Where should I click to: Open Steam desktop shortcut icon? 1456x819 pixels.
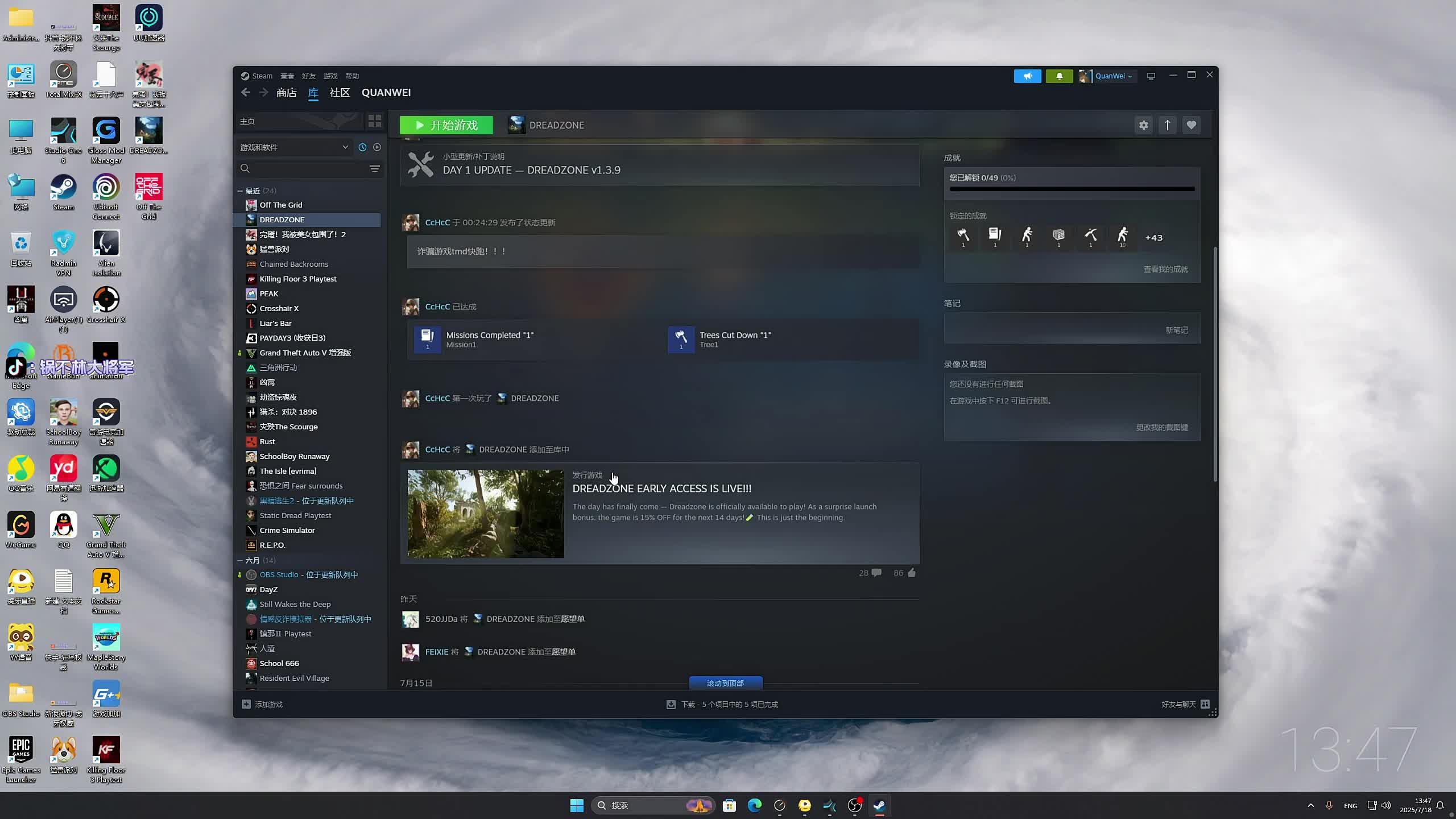64,192
